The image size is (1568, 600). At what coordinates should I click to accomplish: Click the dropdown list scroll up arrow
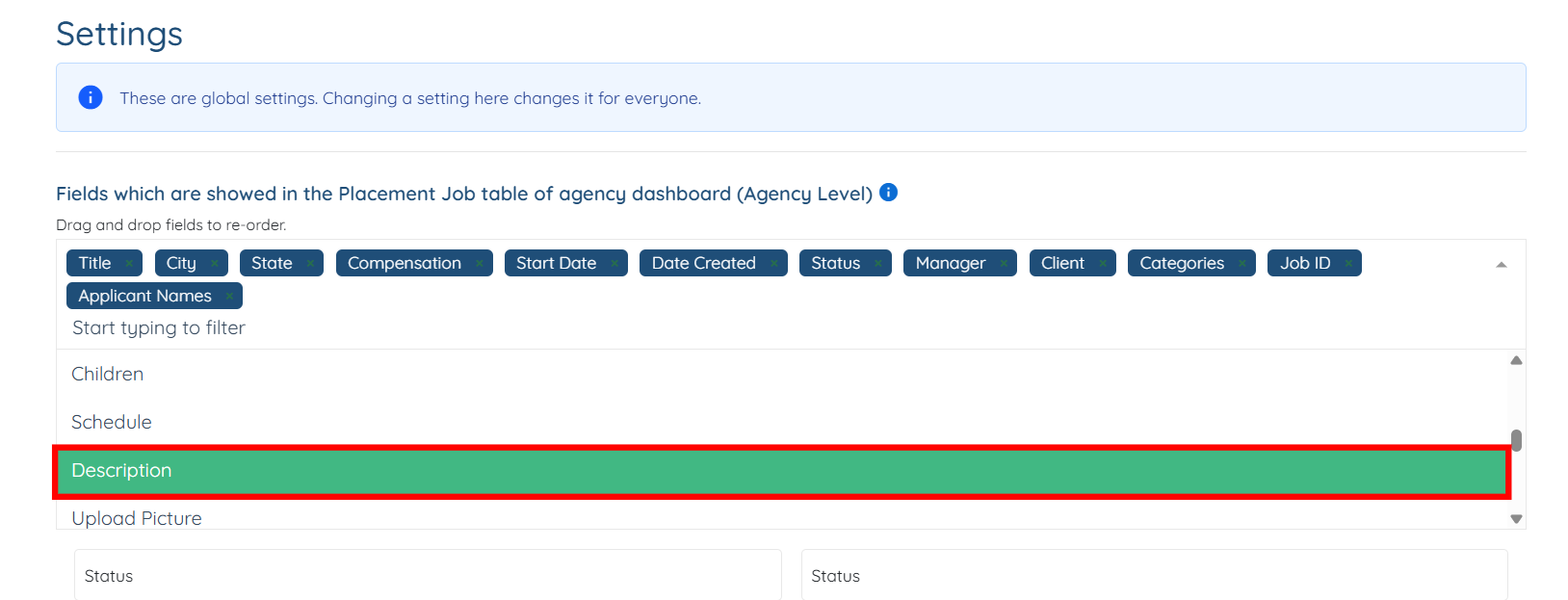click(1516, 360)
